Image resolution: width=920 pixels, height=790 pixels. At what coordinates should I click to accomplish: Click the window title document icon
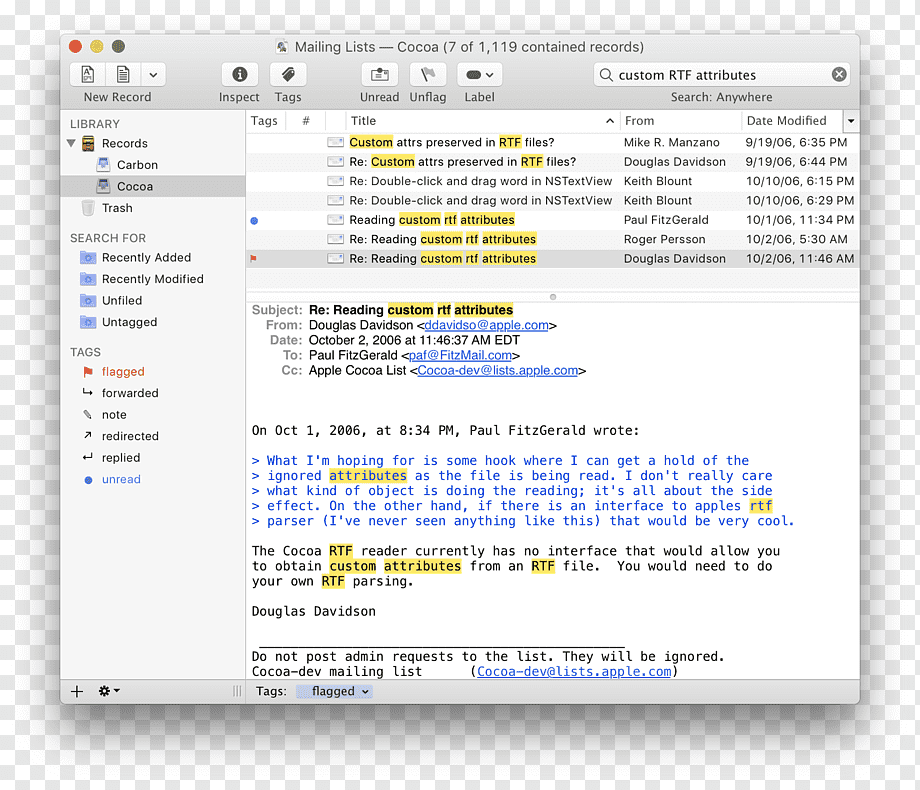tap(282, 47)
